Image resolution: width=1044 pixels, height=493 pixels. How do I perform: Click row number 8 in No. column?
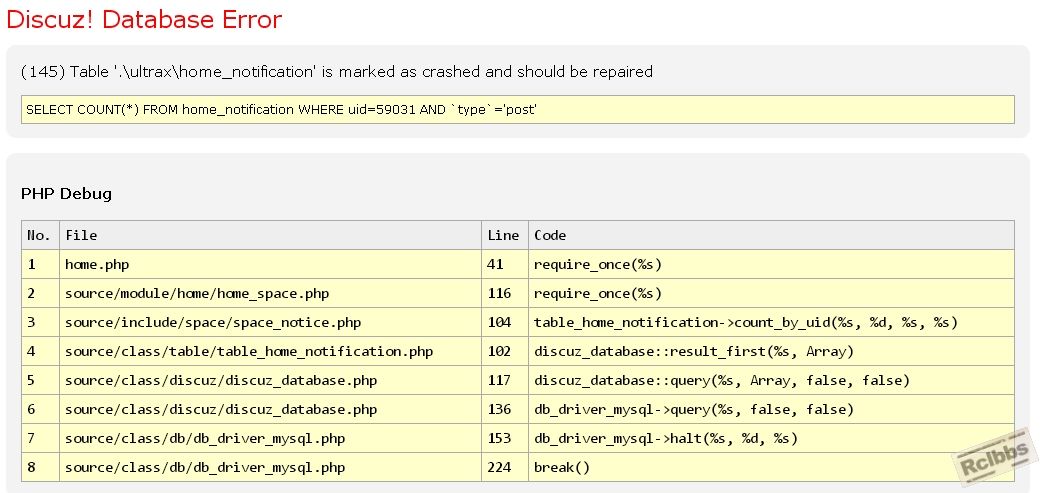coord(41,467)
